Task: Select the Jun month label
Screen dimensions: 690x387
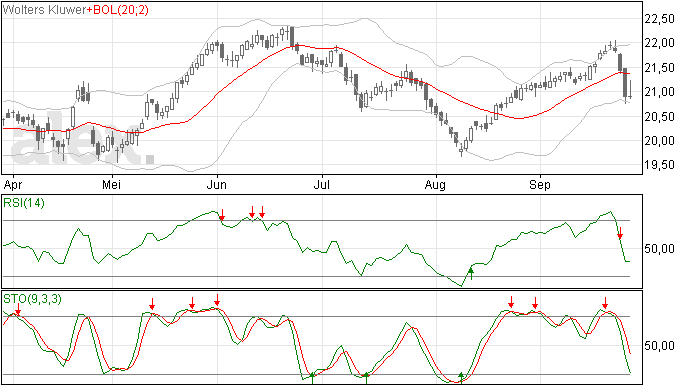Action: (x=217, y=184)
